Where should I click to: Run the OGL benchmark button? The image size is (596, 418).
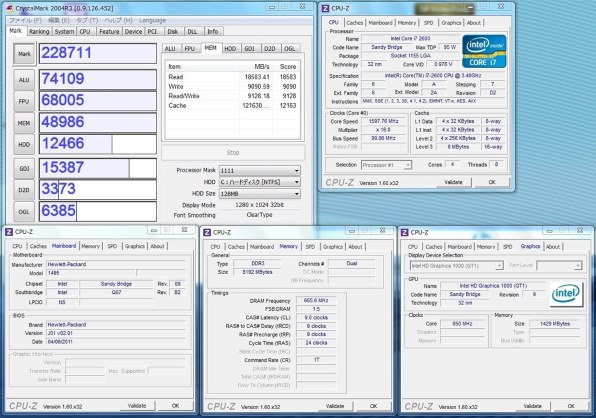[24, 212]
